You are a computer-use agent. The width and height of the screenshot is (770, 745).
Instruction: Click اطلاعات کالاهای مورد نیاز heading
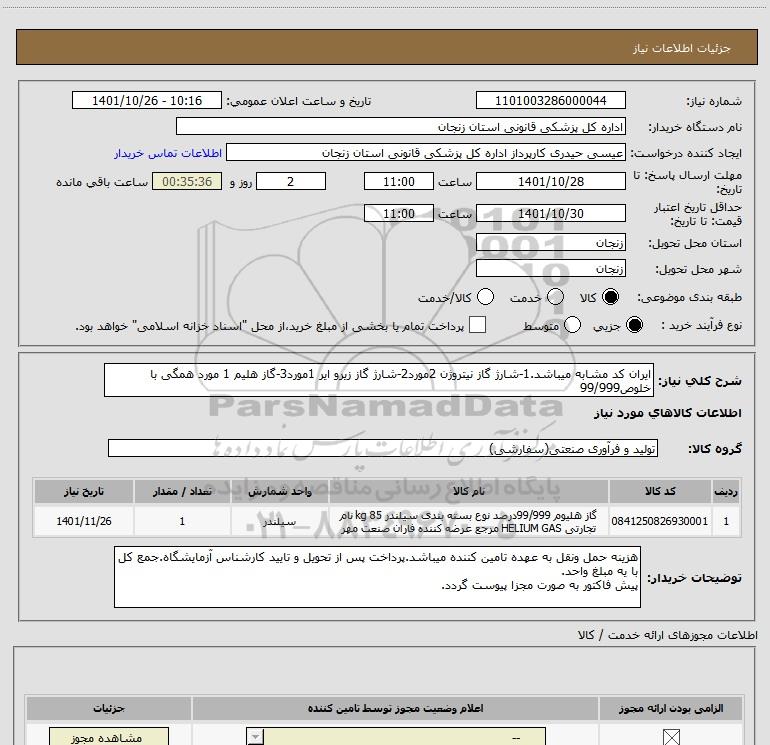(667, 413)
